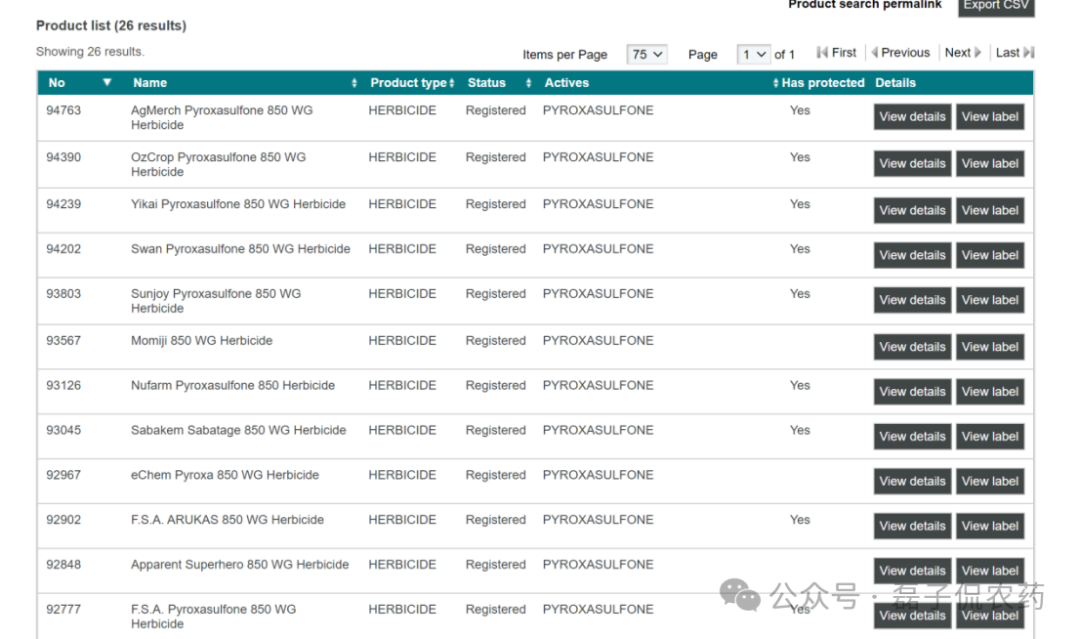Screen dimensions: 1080x639
Task: Click the Status column header
Action: click(x=486, y=83)
